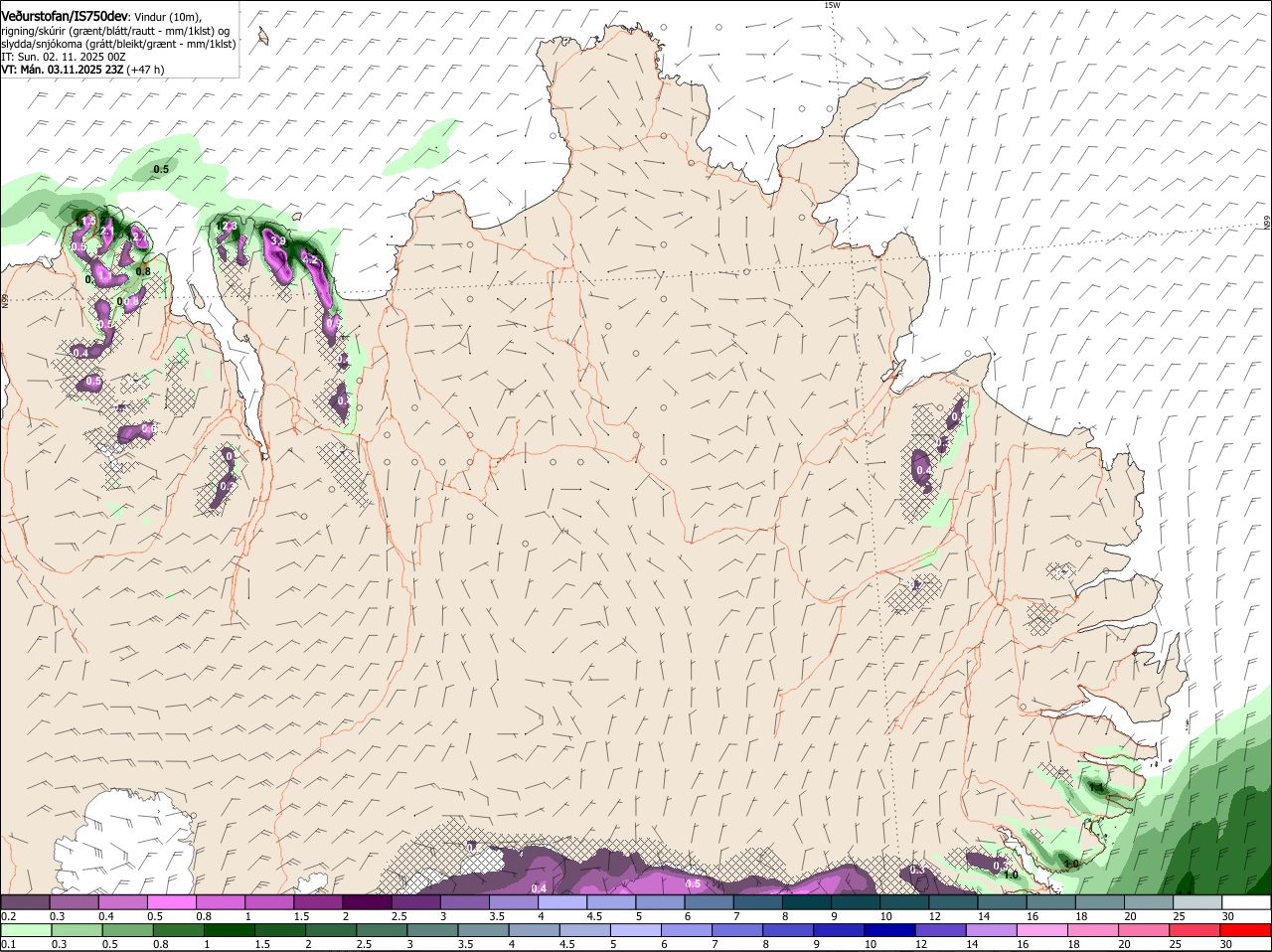Viewport: 1272px width, 952px height.
Task: Click the 'IT: Sun. 02. 11. 2025 00Z' line
Action: [63, 57]
